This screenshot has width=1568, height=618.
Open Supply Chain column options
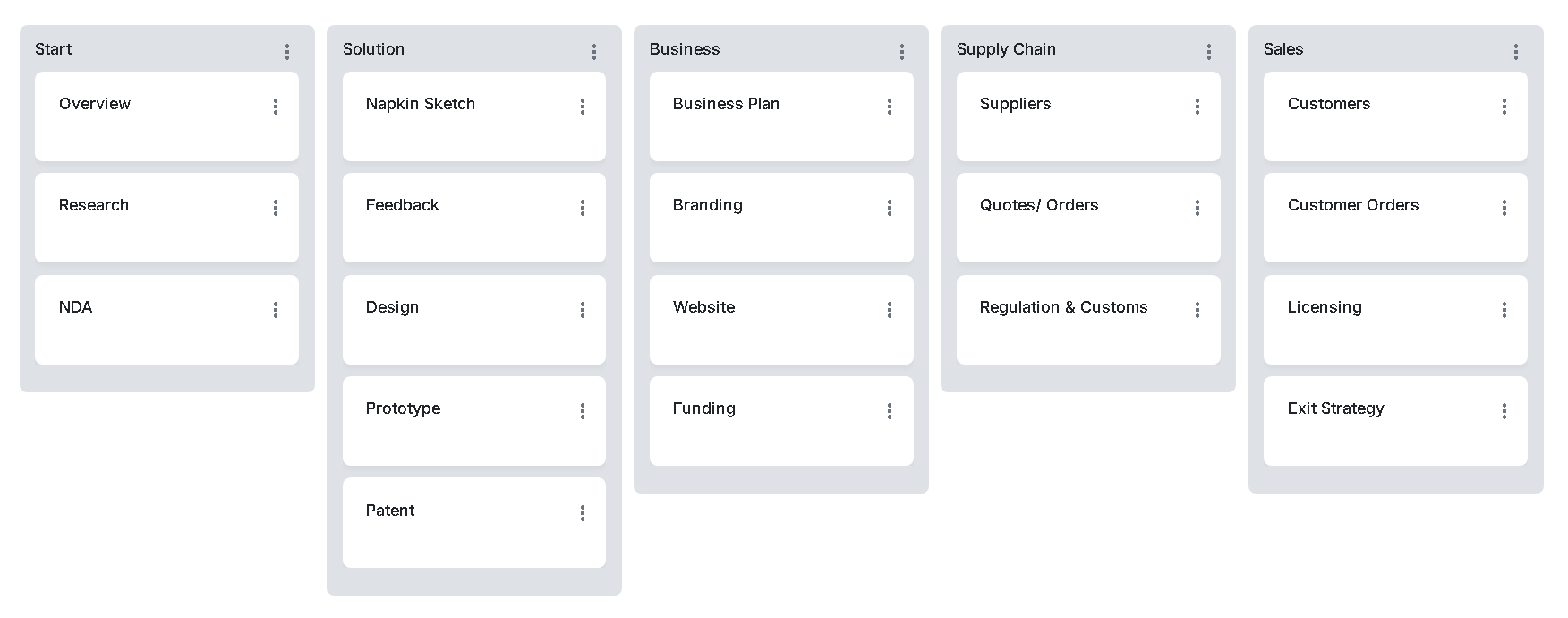coord(1209,52)
